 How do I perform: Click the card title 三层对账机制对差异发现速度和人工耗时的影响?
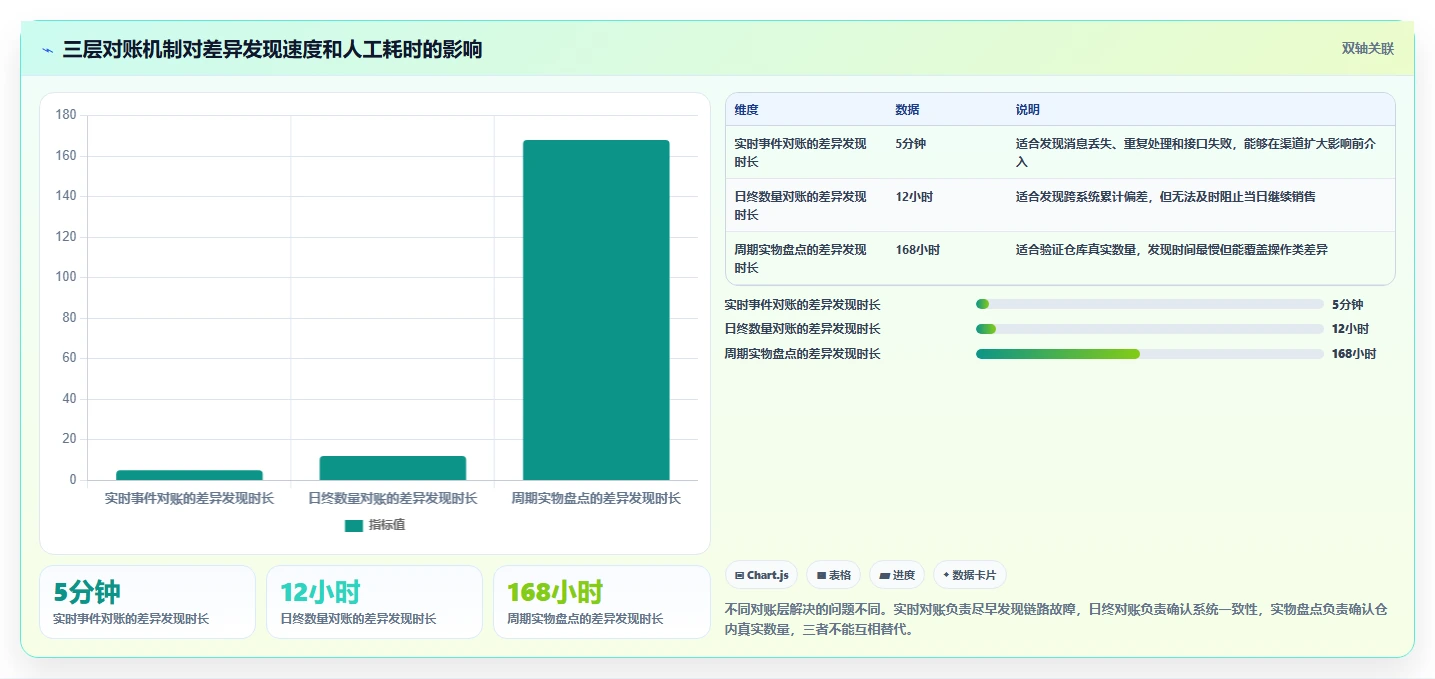[x=272, y=49]
